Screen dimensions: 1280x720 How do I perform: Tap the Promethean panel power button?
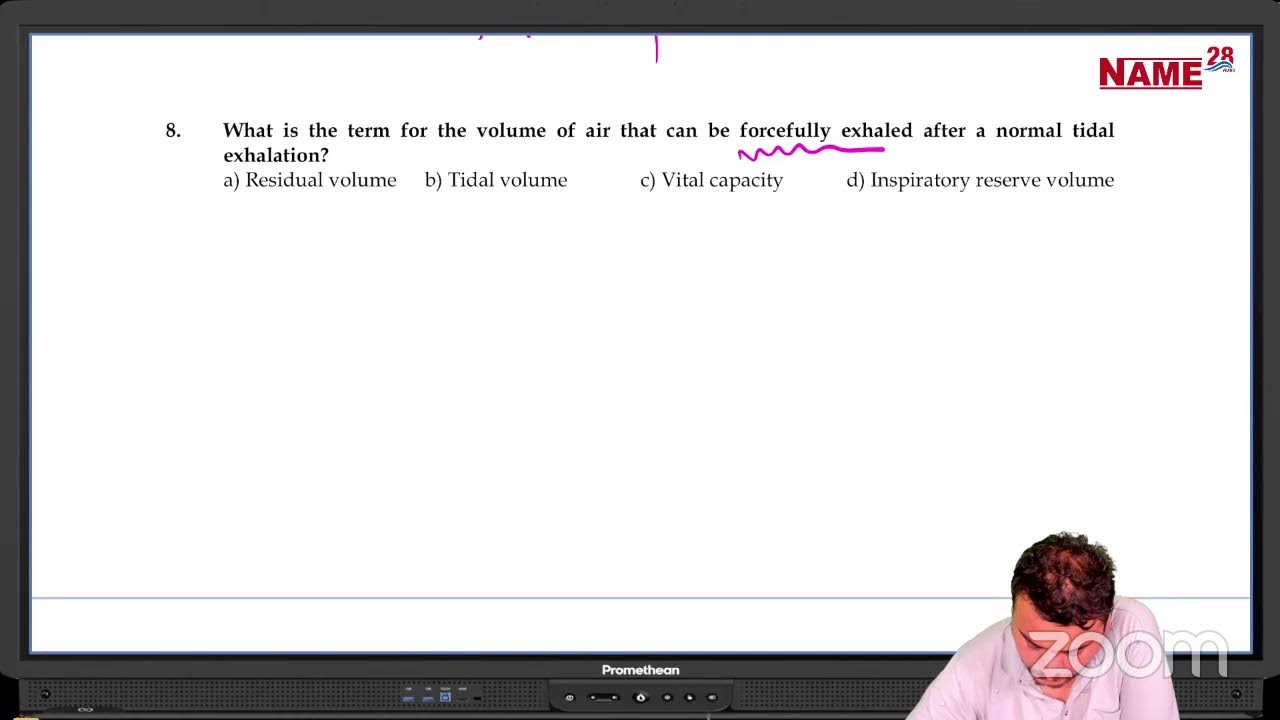570,697
